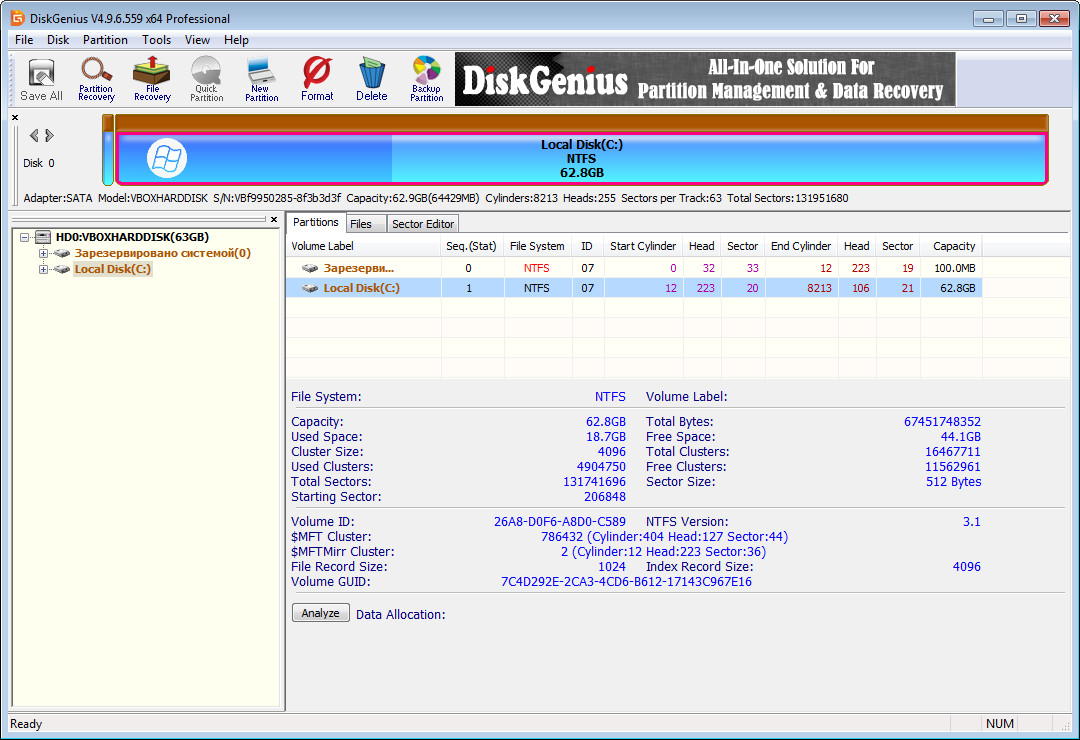Click the 62.8GB capacity table cell
The height and width of the screenshot is (740, 1080).
953,288
